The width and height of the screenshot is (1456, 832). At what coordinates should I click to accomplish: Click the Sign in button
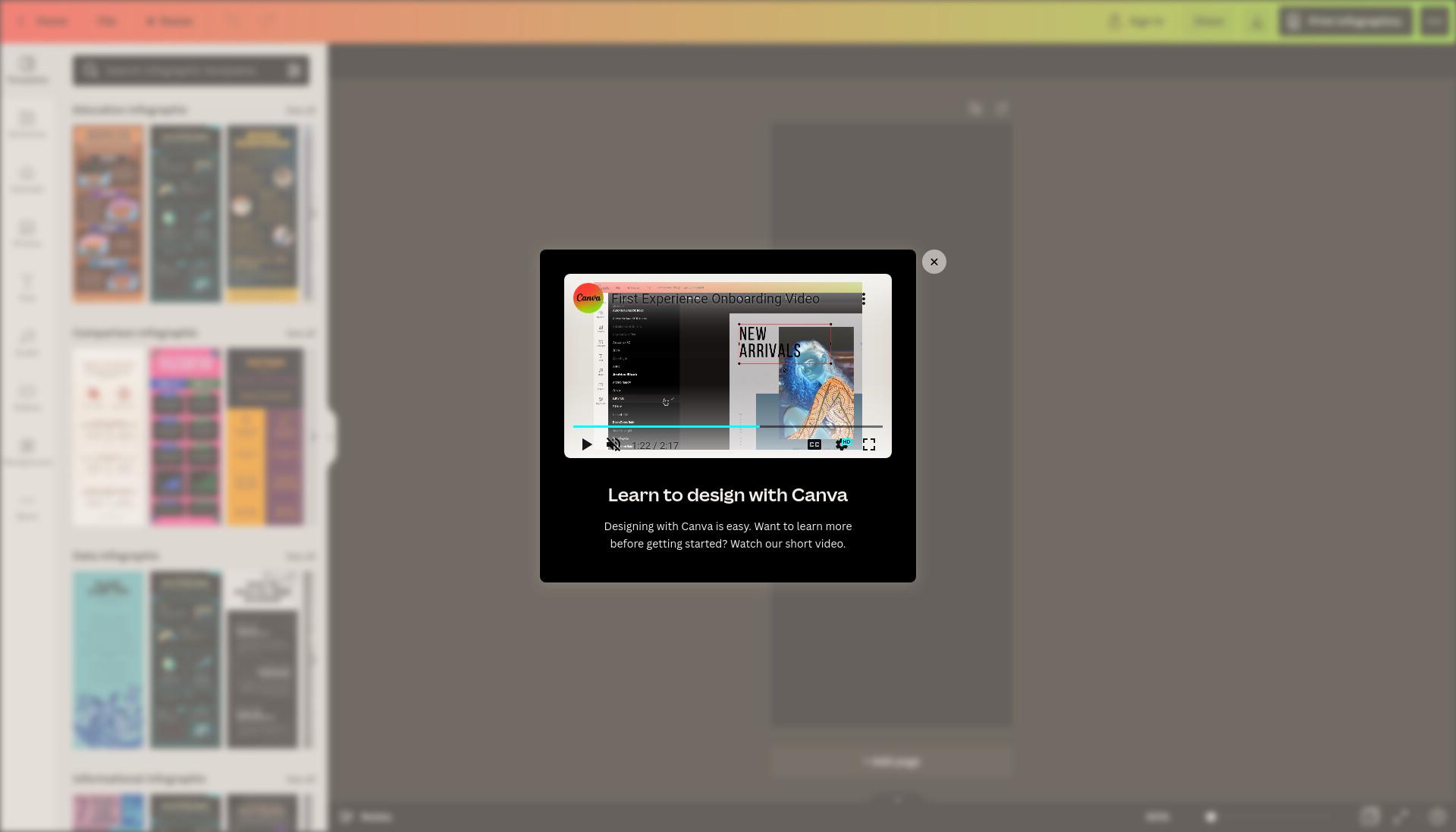(x=1137, y=21)
